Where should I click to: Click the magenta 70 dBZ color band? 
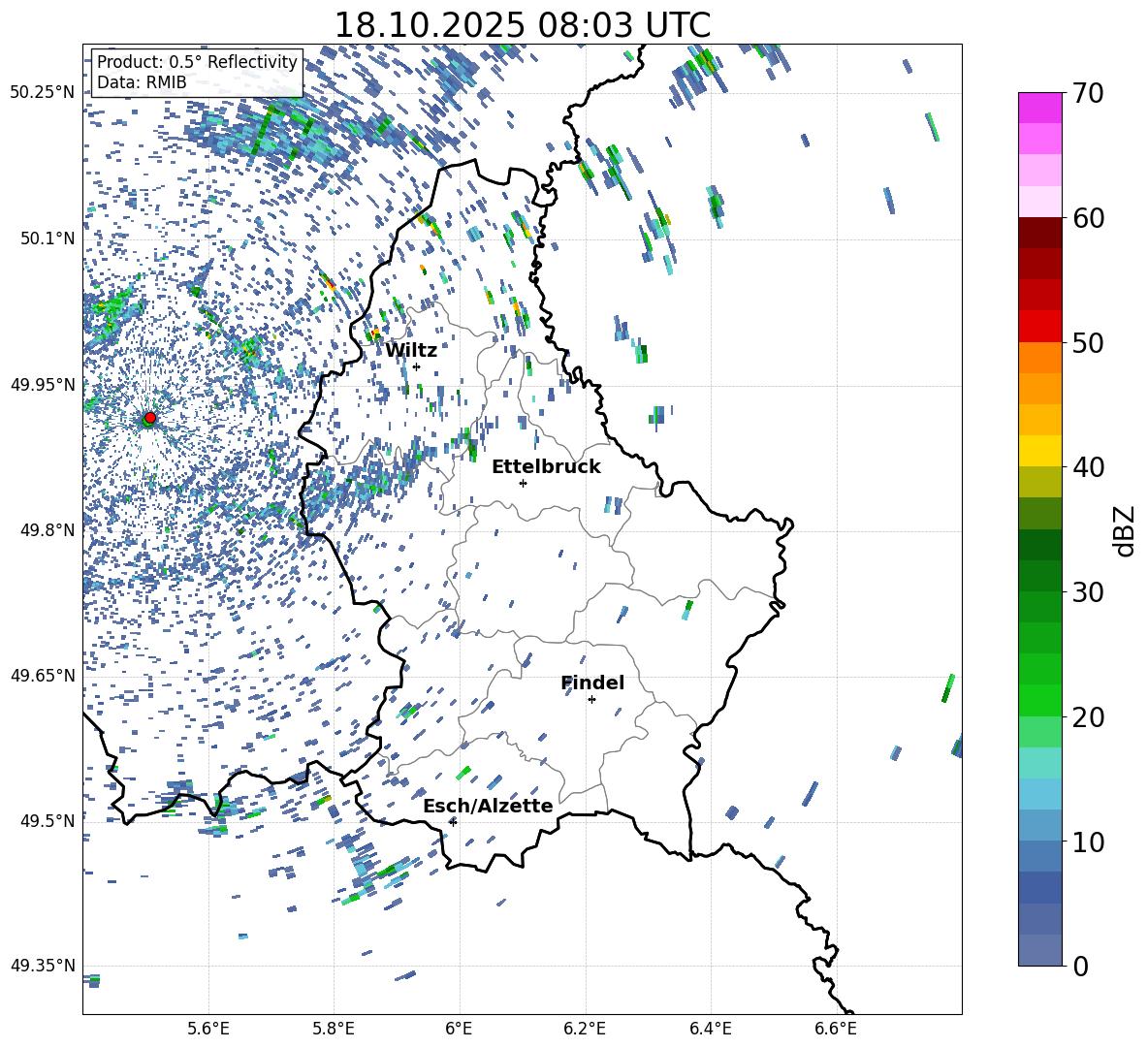(1040, 109)
